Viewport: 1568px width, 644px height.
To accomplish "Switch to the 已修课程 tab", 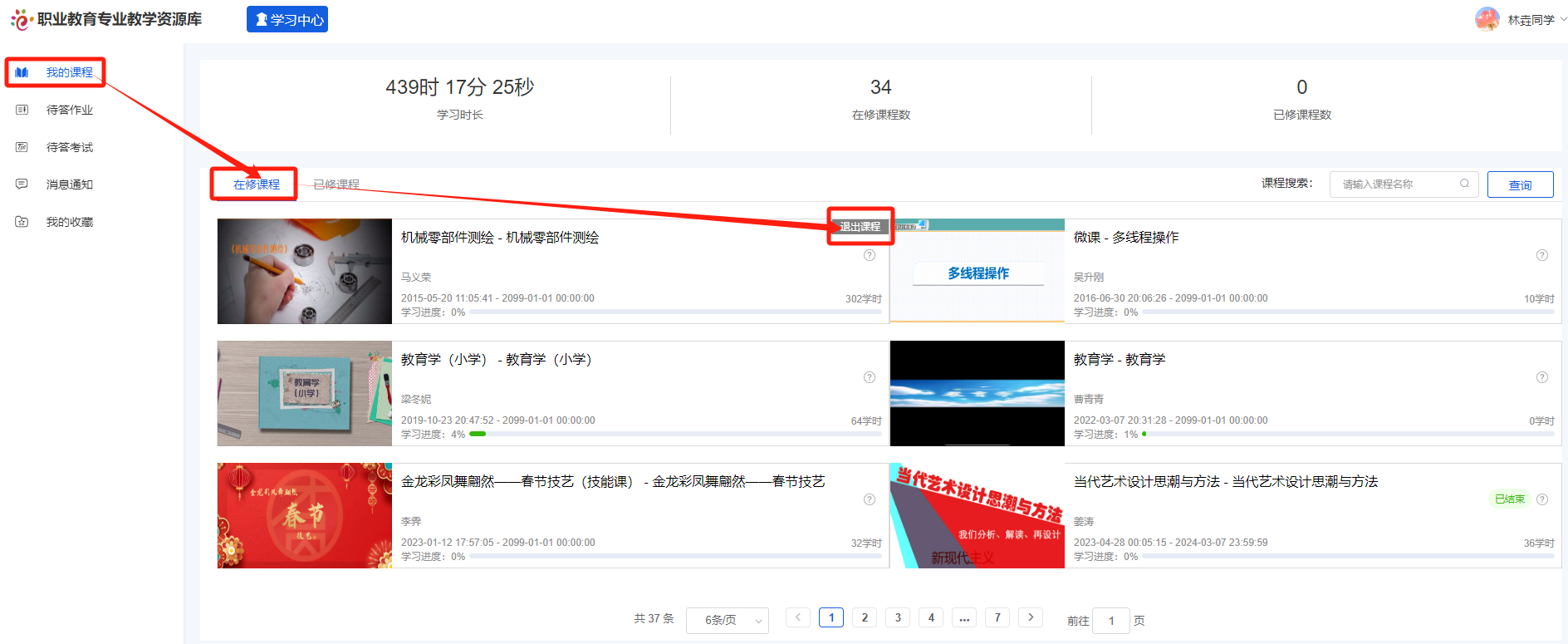I will [x=336, y=184].
